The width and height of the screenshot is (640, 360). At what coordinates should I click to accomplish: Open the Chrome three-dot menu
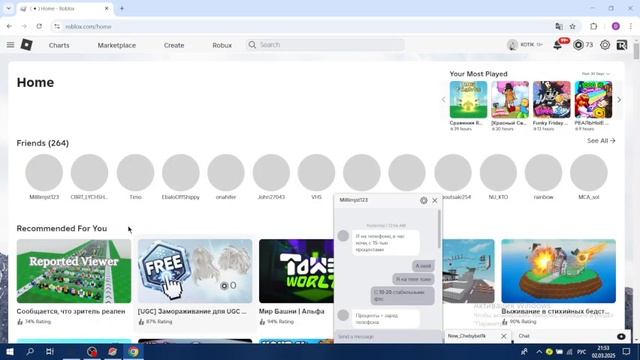point(631,26)
